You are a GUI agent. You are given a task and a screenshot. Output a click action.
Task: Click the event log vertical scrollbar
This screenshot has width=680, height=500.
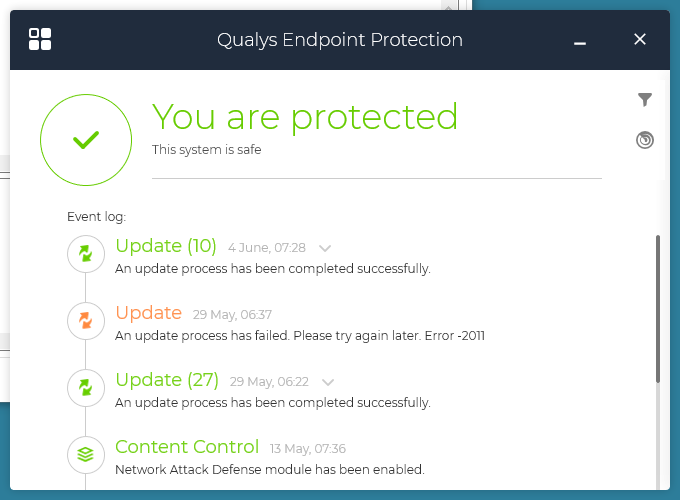657,308
